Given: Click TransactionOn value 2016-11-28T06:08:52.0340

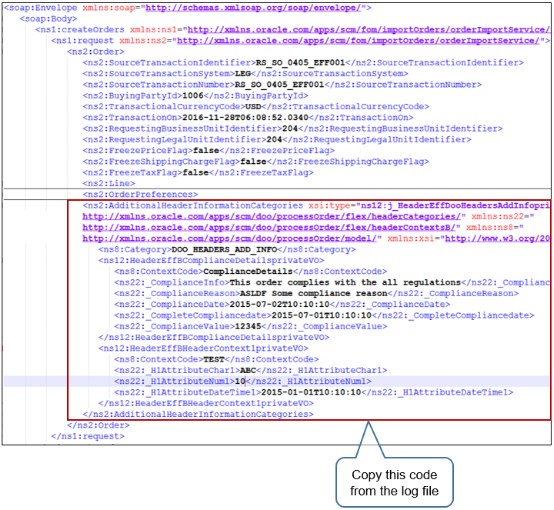Looking at the screenshot, I should (x=246, y=117).
